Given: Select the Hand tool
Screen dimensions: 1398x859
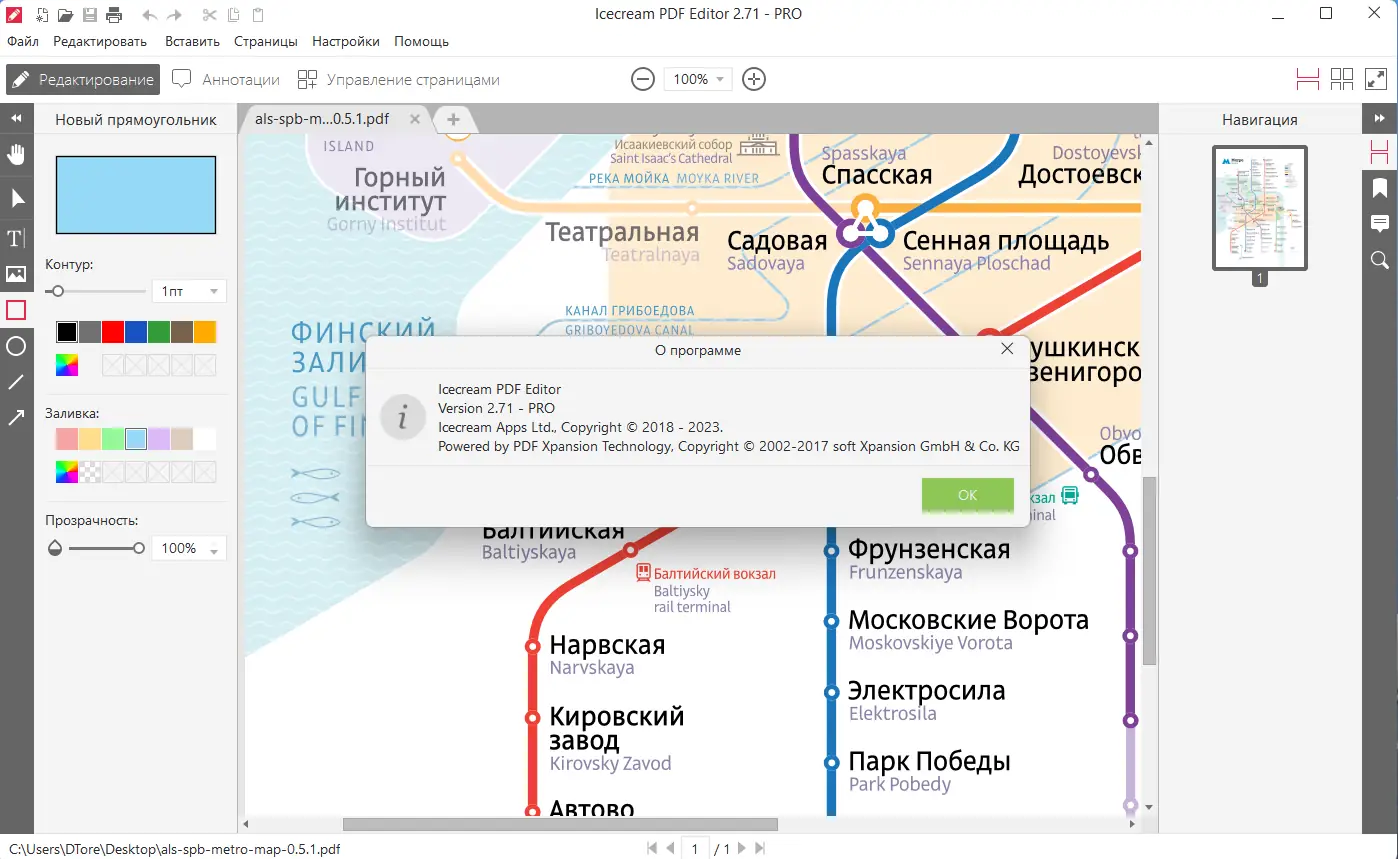Looking at the screenshot, I should [x=15, y=154].
